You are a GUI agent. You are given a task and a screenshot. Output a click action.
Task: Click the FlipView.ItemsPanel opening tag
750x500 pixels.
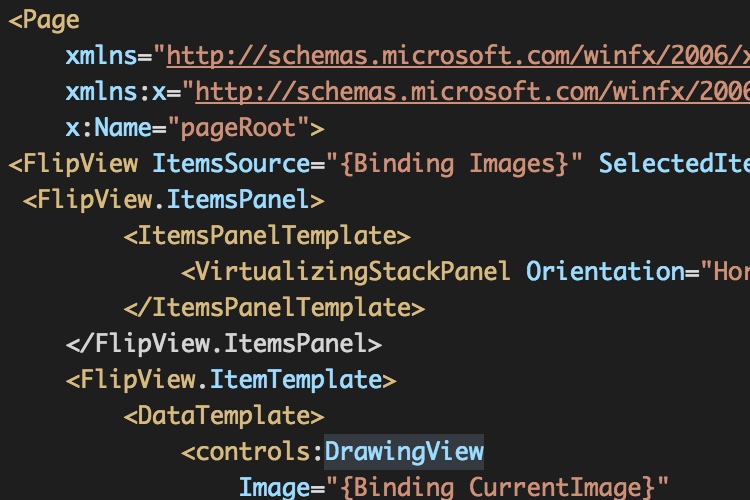tap(174, 200)
